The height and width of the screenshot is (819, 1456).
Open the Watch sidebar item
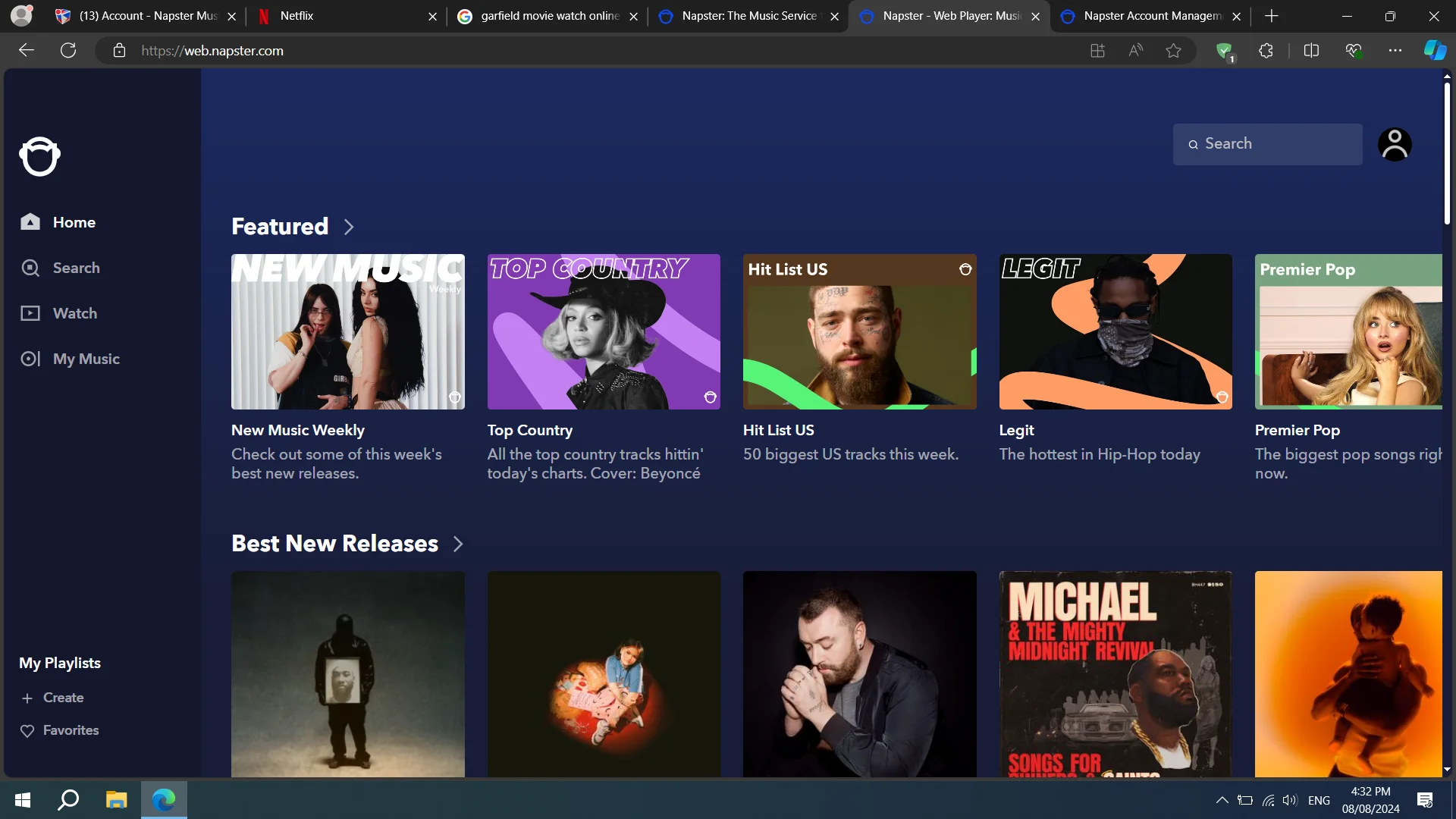[58, 313]
